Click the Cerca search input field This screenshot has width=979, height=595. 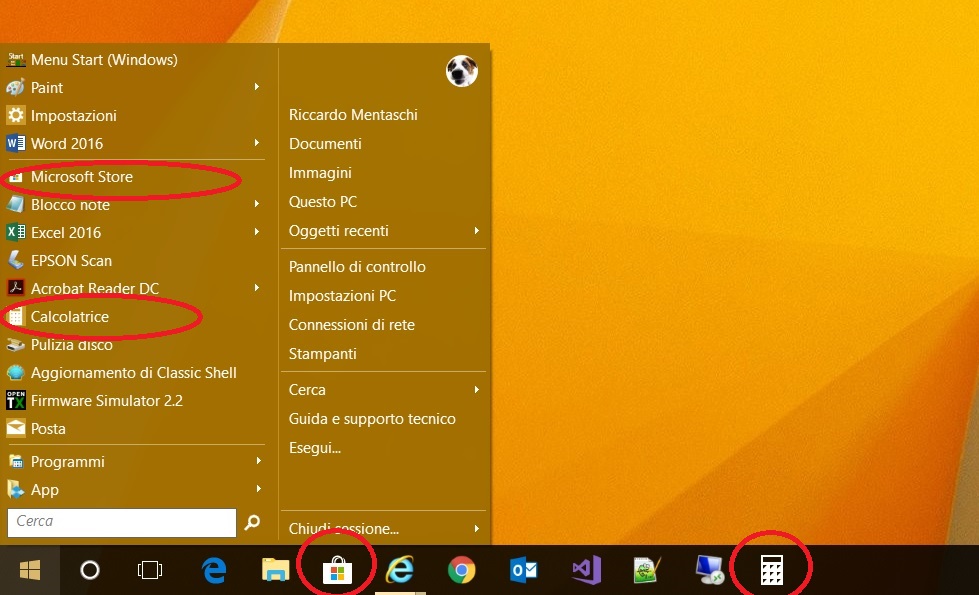(x=122, y=522)
